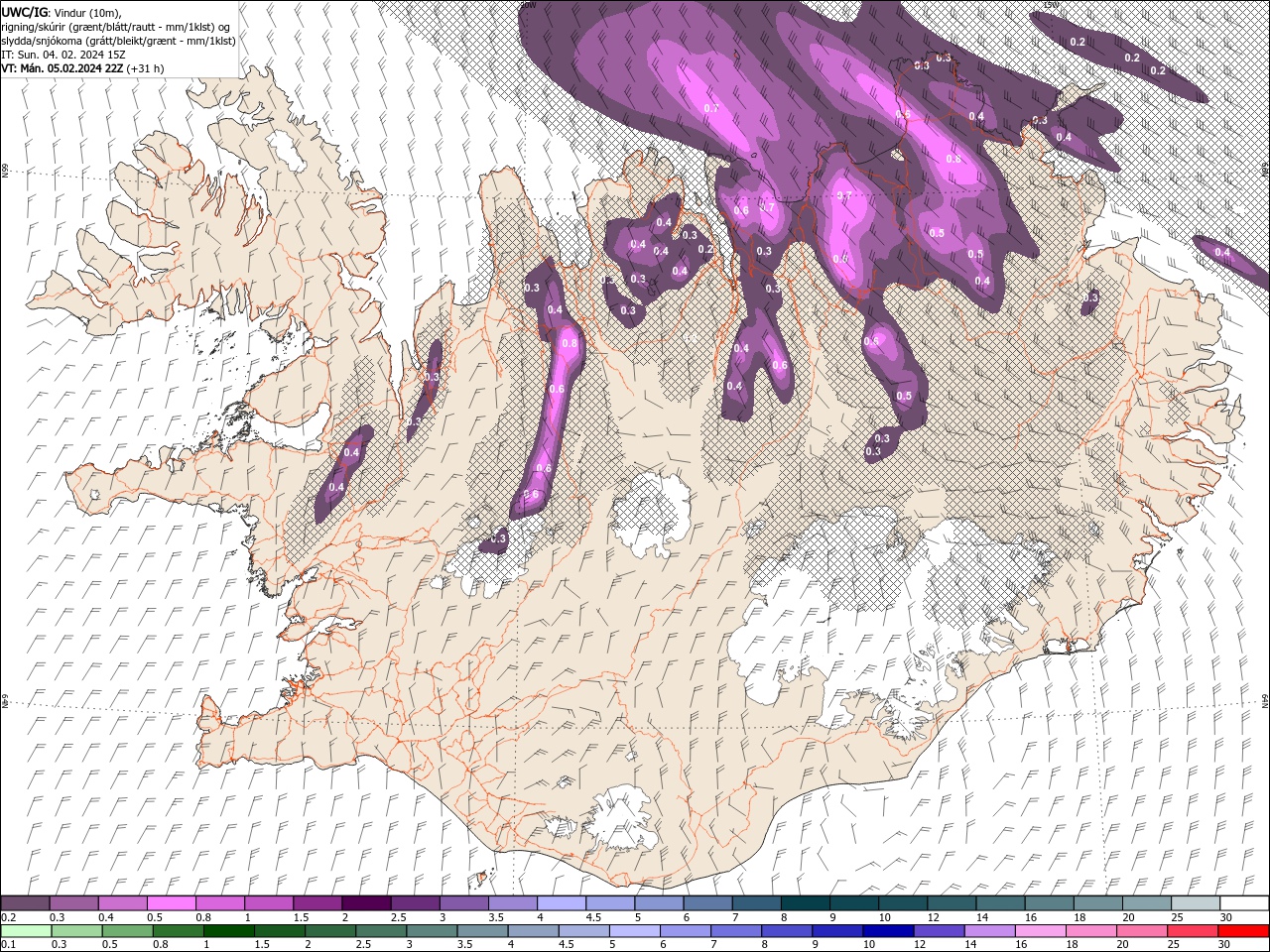Pick dark teal top-row swatch between 8 and 9
Screen dimensions: 1270x952
tap(806, 903)
